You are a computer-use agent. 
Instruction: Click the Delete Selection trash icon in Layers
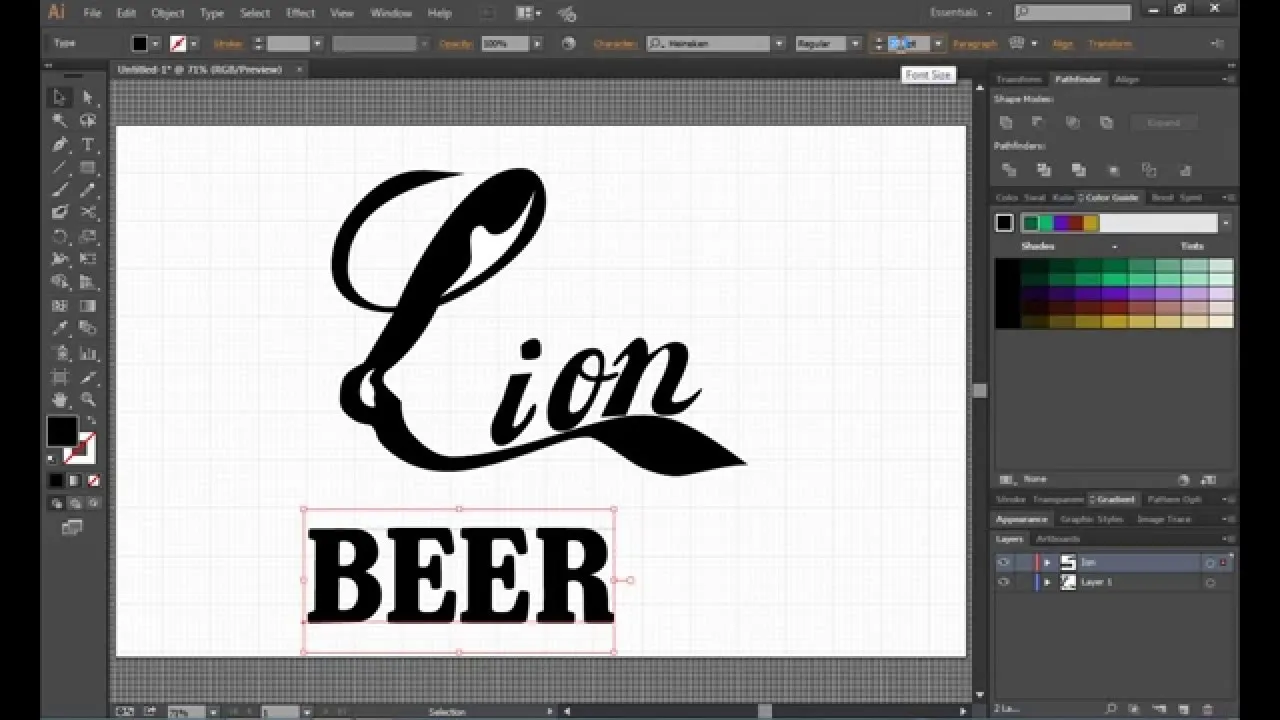point(1207,708)
